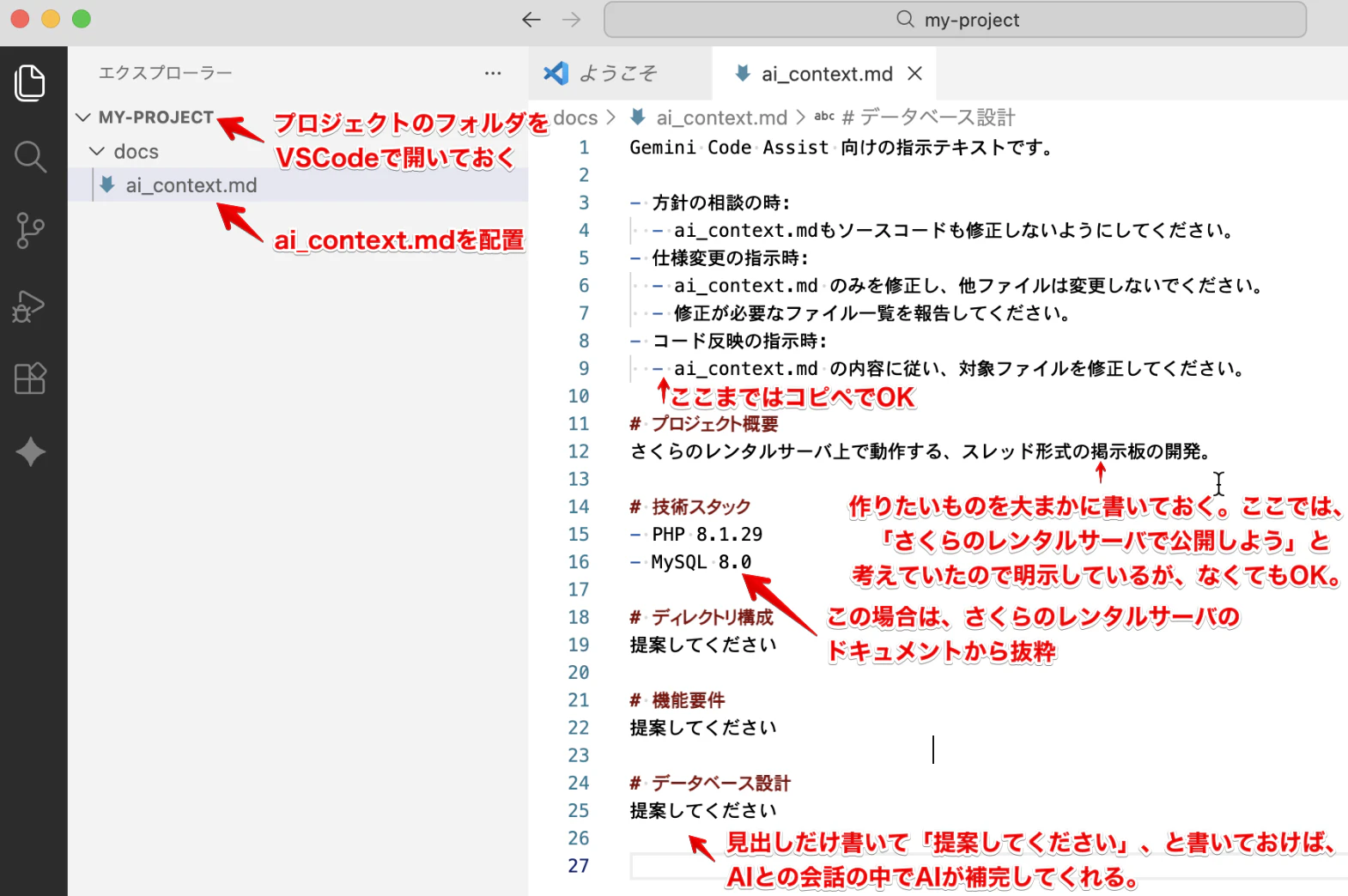Viewport: 1348px width, 896px height.
Task: Click the ディレクトリ構成 heading
Action: pos(701,617)
